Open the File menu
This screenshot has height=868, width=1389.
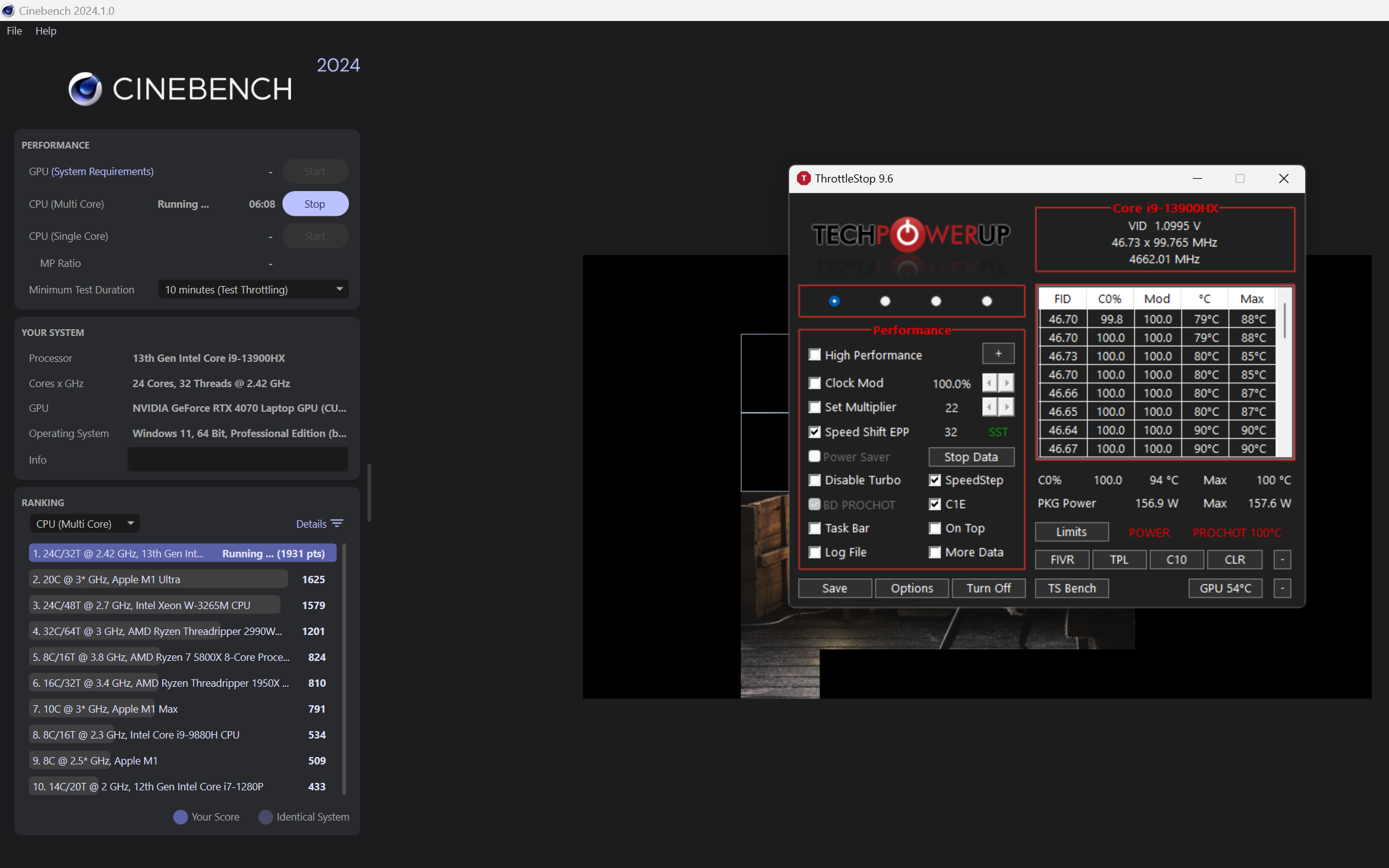(x=14, y=31)
